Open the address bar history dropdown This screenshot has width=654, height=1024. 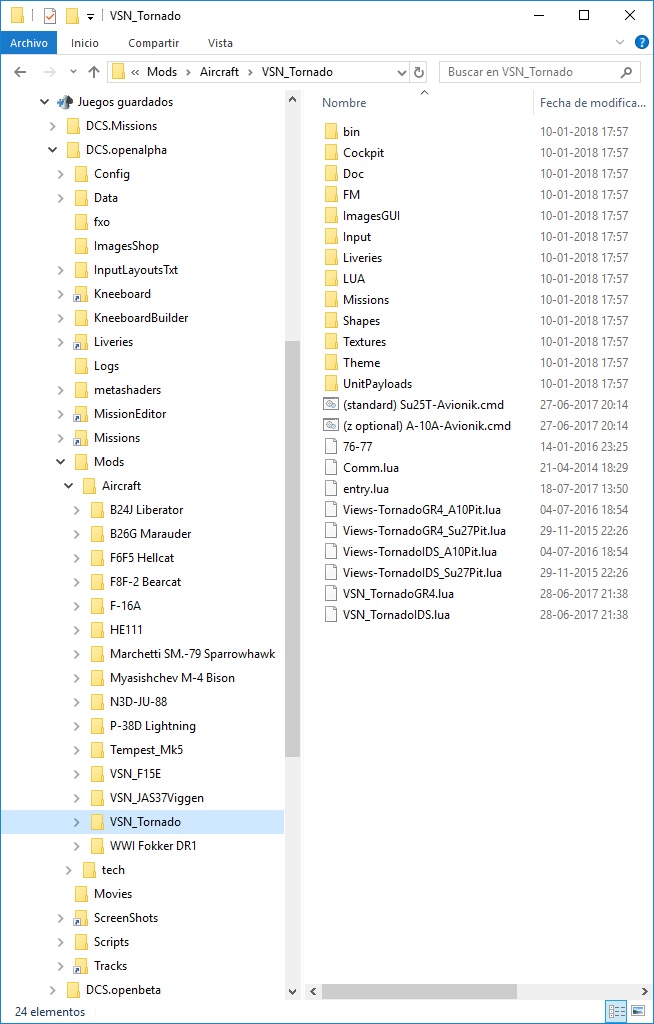402,72
